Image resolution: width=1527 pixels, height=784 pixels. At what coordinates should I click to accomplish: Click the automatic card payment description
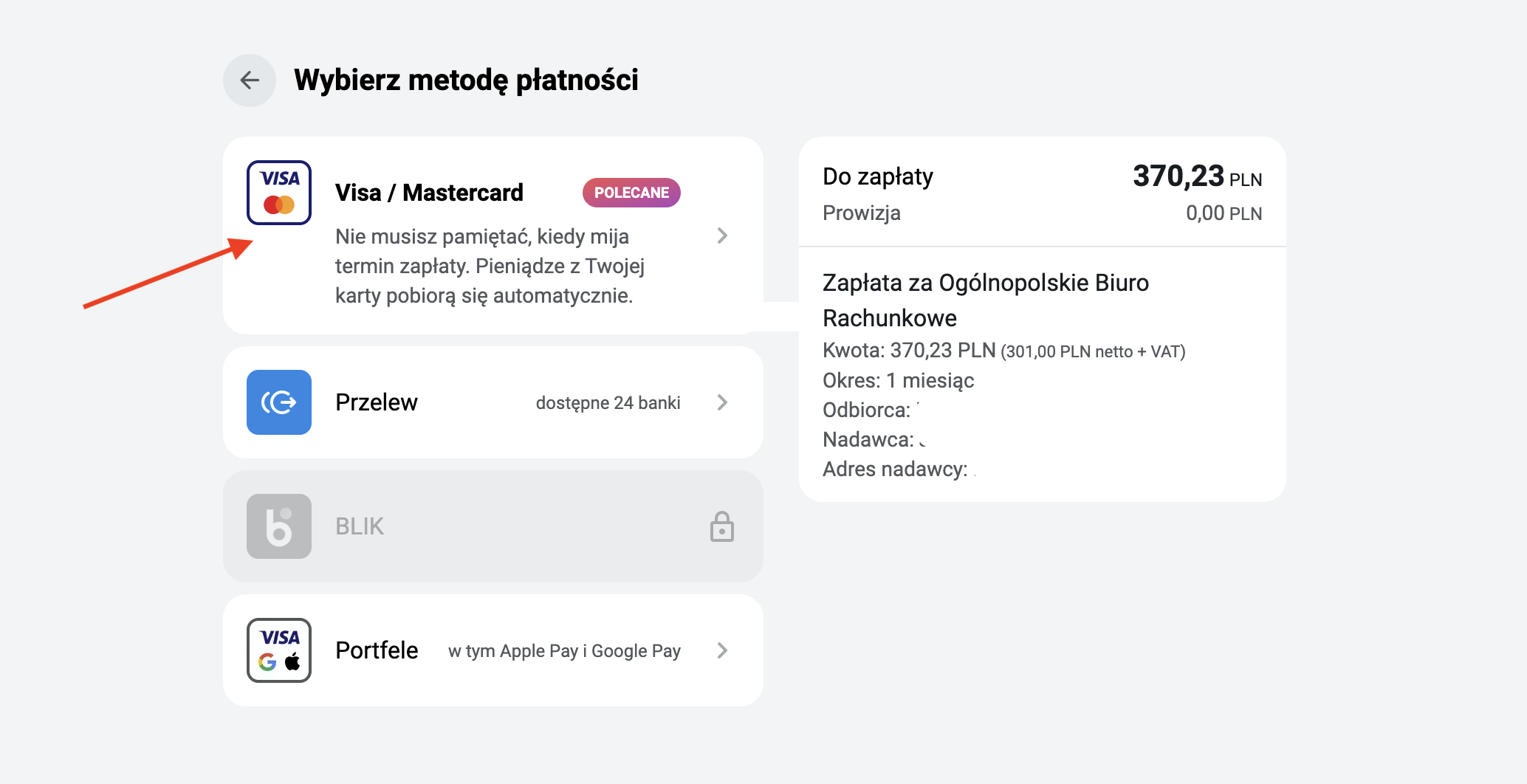pos(490,266)
